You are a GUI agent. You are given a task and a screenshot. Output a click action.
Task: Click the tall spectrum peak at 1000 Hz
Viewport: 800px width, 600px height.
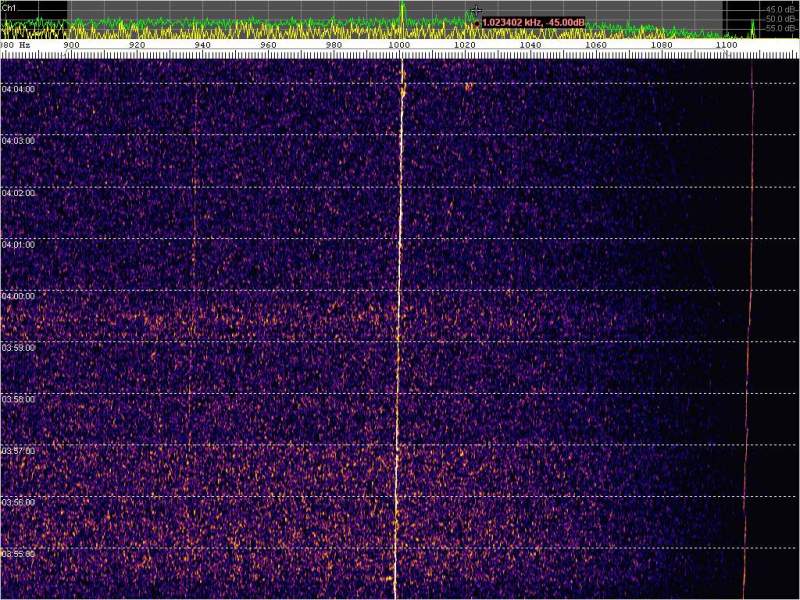402,12
